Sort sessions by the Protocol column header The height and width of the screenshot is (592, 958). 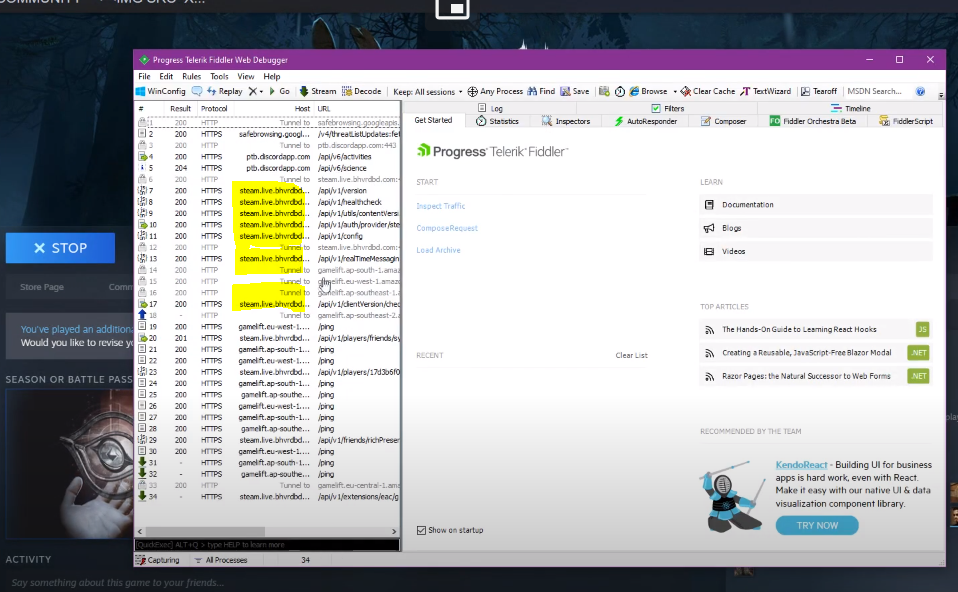coord(214,108)
